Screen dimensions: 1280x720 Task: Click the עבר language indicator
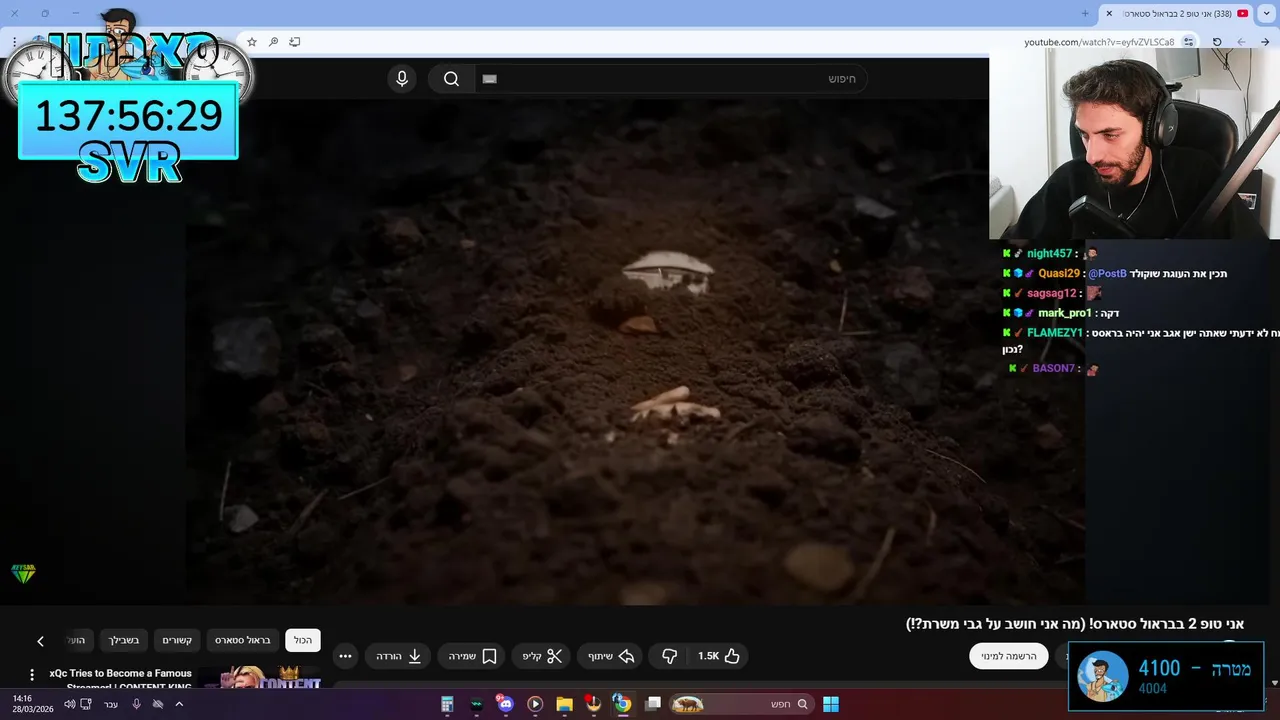(x=111, y=704)
